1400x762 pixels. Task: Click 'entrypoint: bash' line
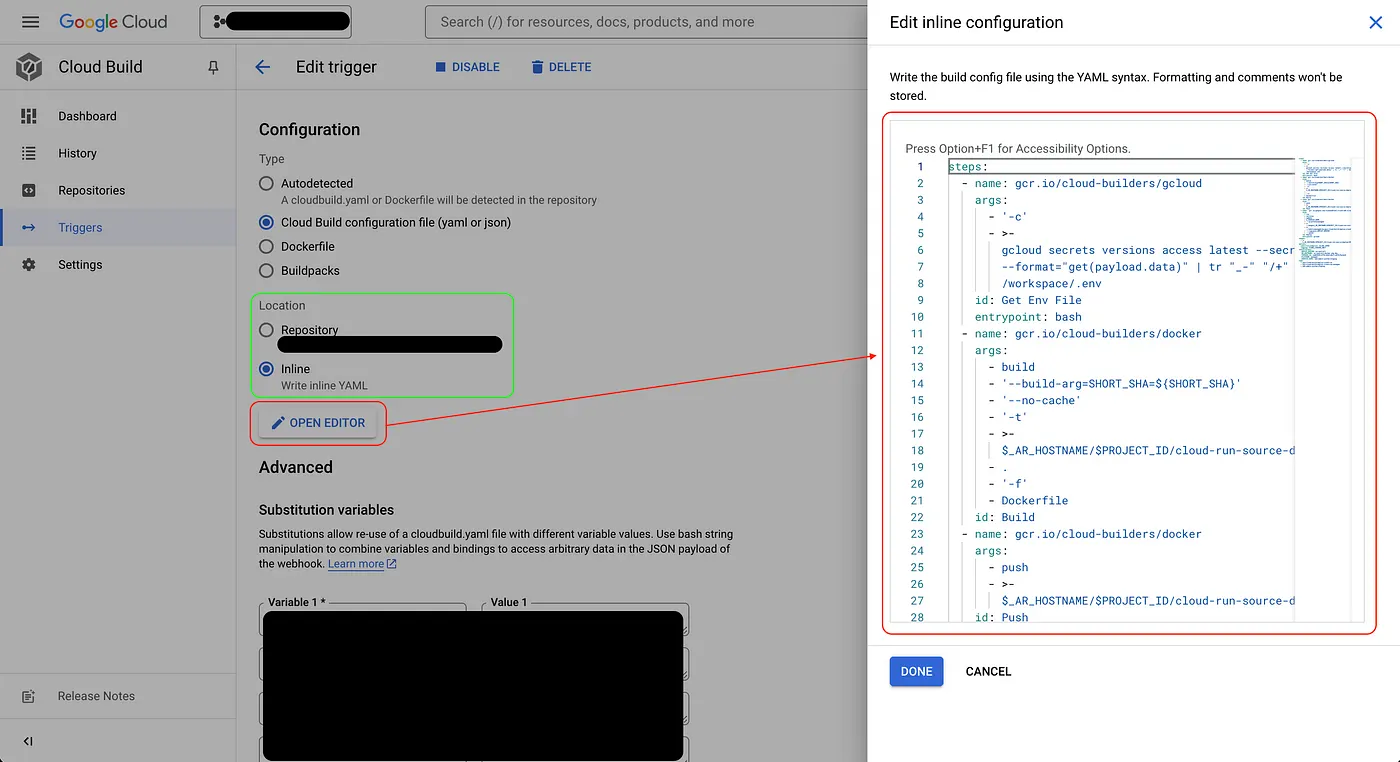(1028, 317)
